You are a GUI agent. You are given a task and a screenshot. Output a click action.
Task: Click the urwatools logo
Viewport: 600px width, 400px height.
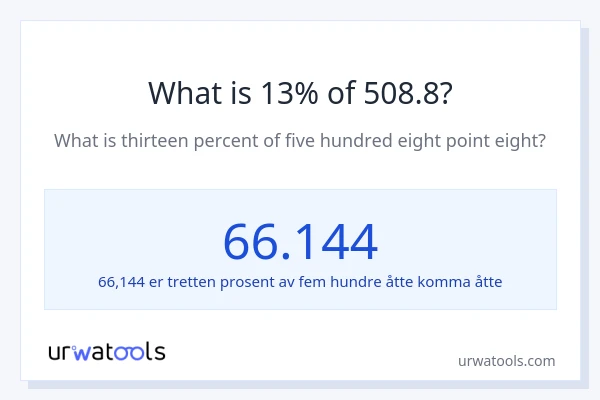click(107, 351)
